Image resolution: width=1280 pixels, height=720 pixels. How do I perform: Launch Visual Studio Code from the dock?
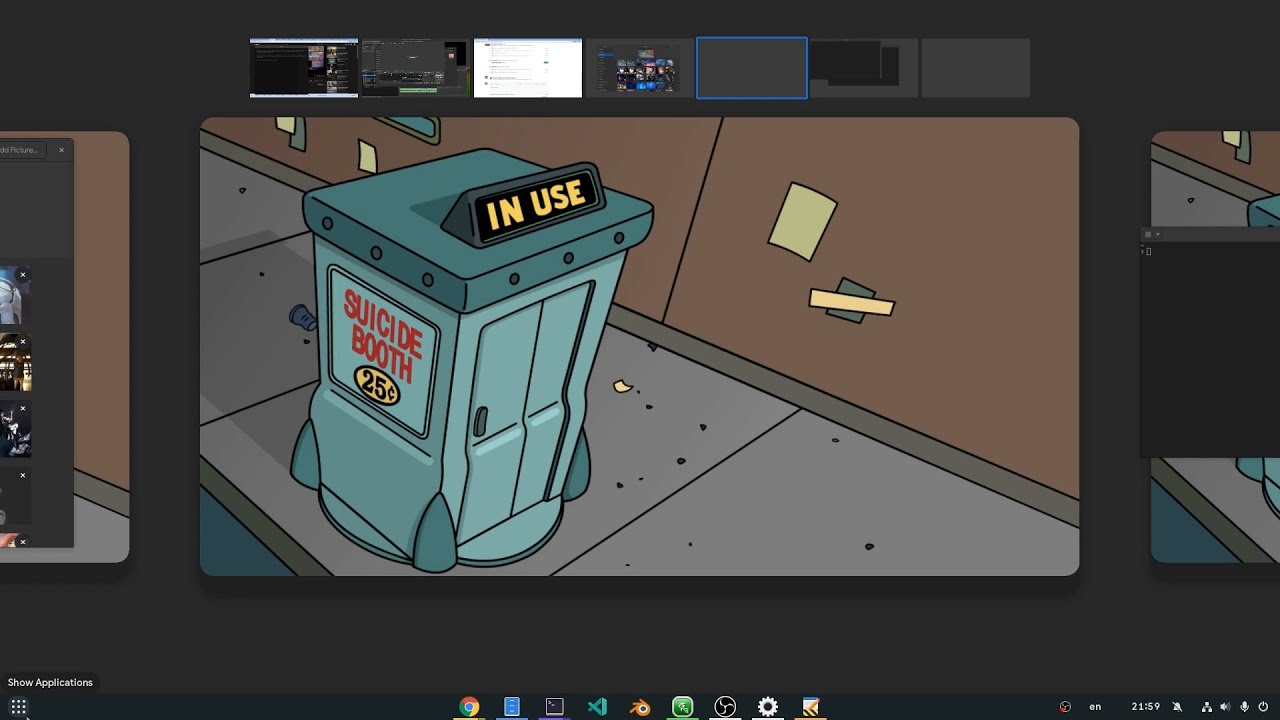point(597,707)
